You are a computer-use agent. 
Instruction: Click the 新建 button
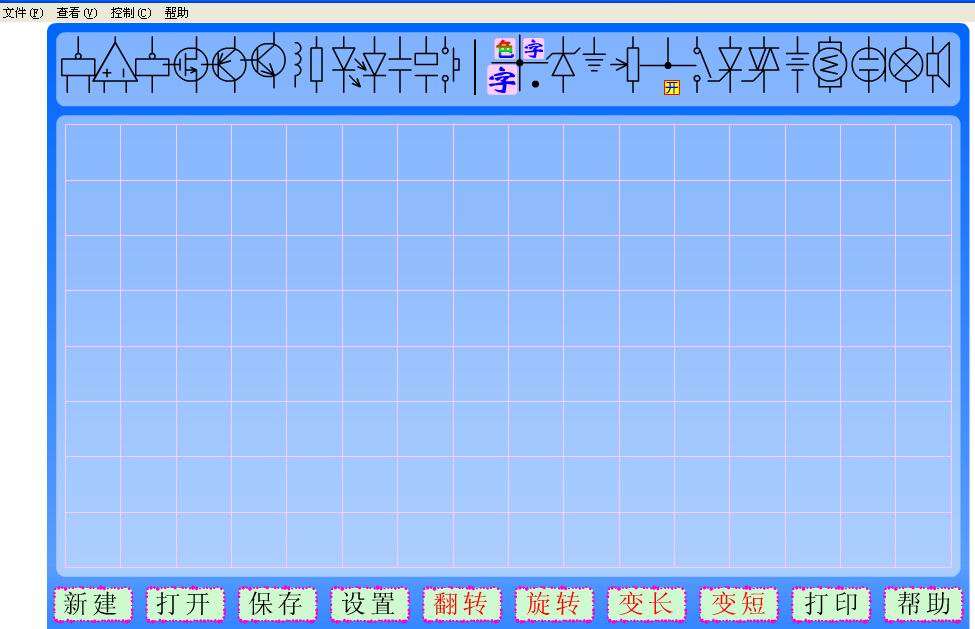92,604
